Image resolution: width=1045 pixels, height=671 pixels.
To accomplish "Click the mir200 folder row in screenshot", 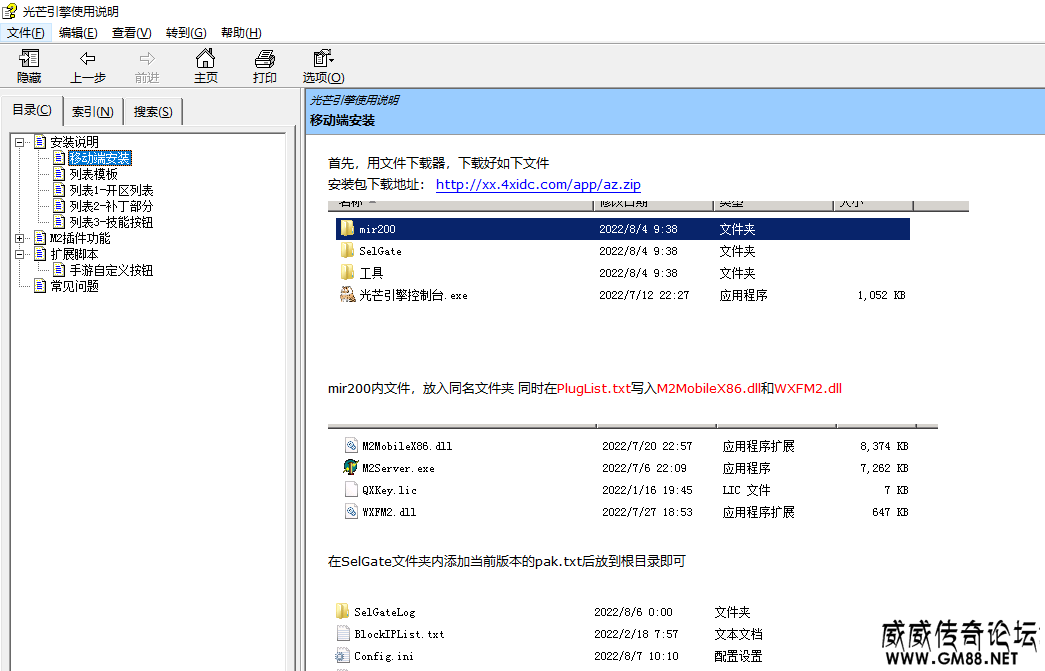I will click(x=623, y=229).
